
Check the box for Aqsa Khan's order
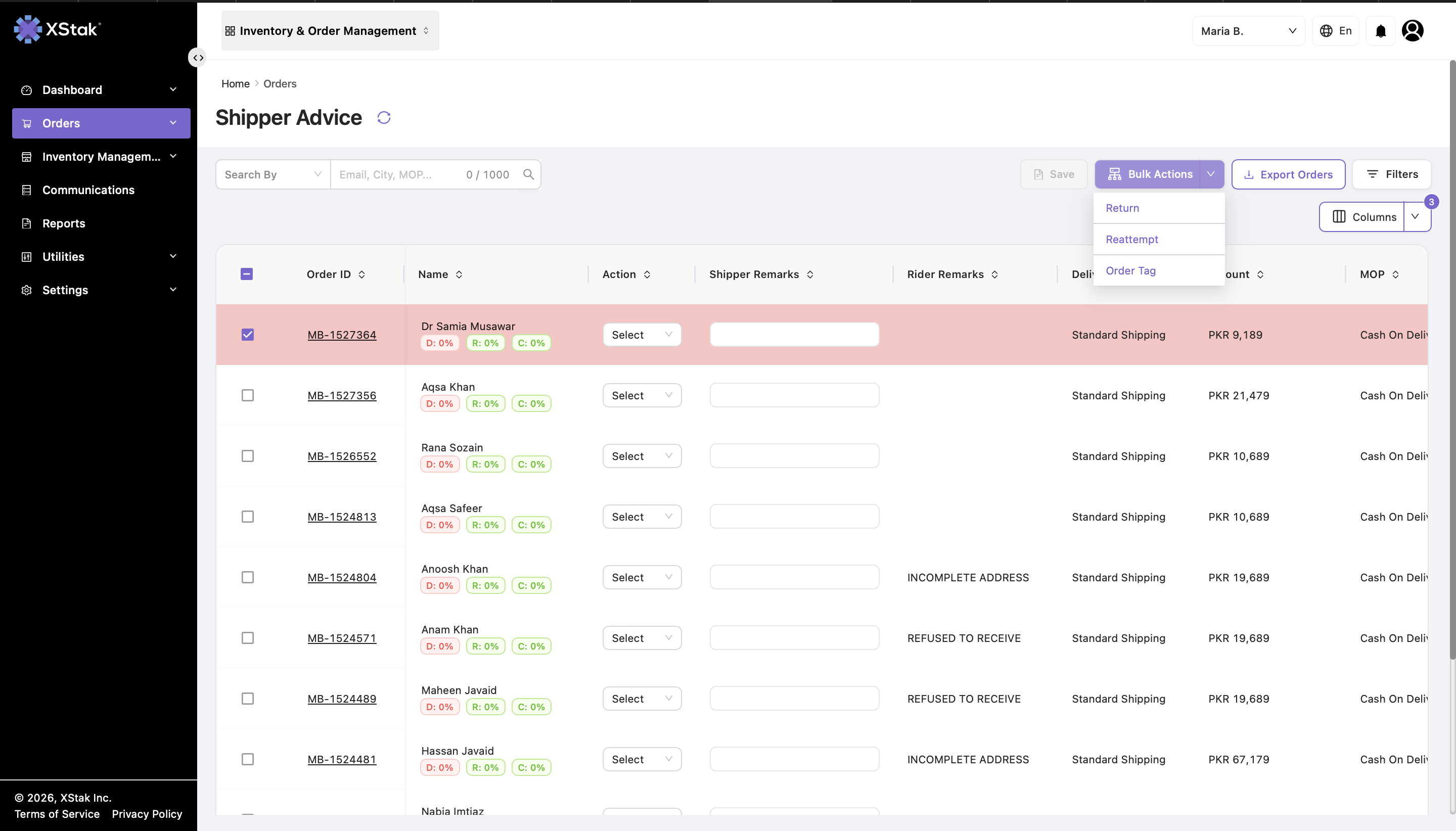tap(247, 395)
